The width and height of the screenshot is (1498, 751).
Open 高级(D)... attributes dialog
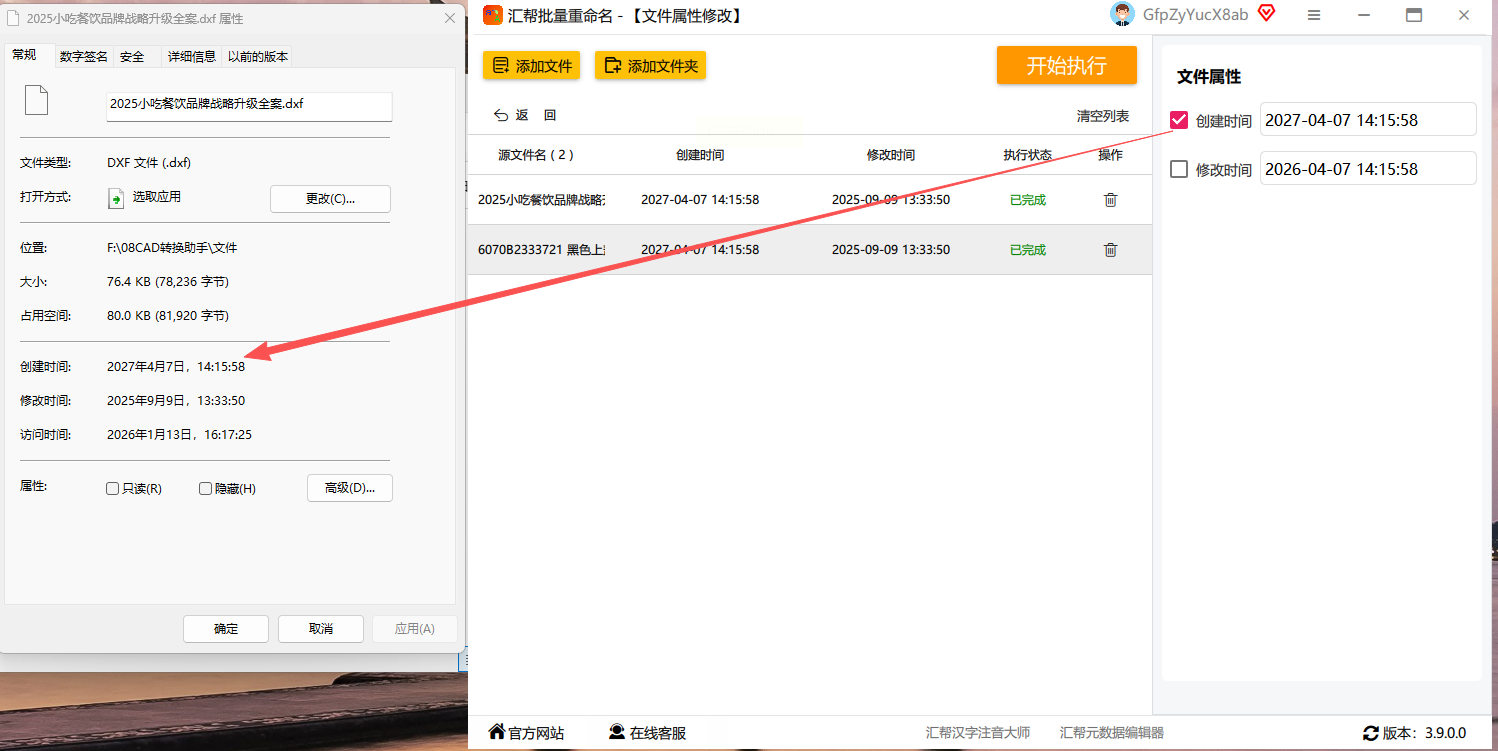pos(349,488)
